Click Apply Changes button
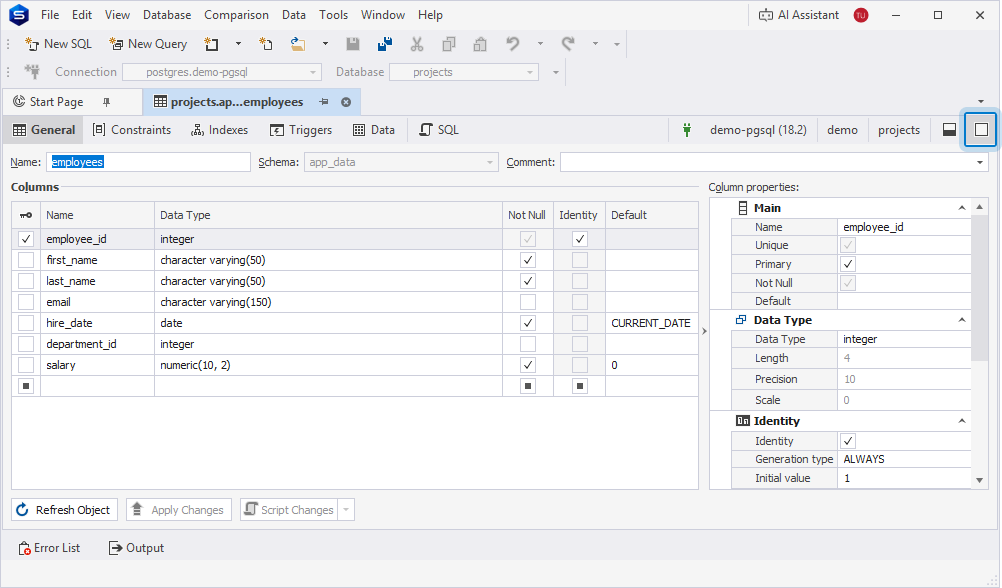The image size is (1002, 588). pos(179,509)
